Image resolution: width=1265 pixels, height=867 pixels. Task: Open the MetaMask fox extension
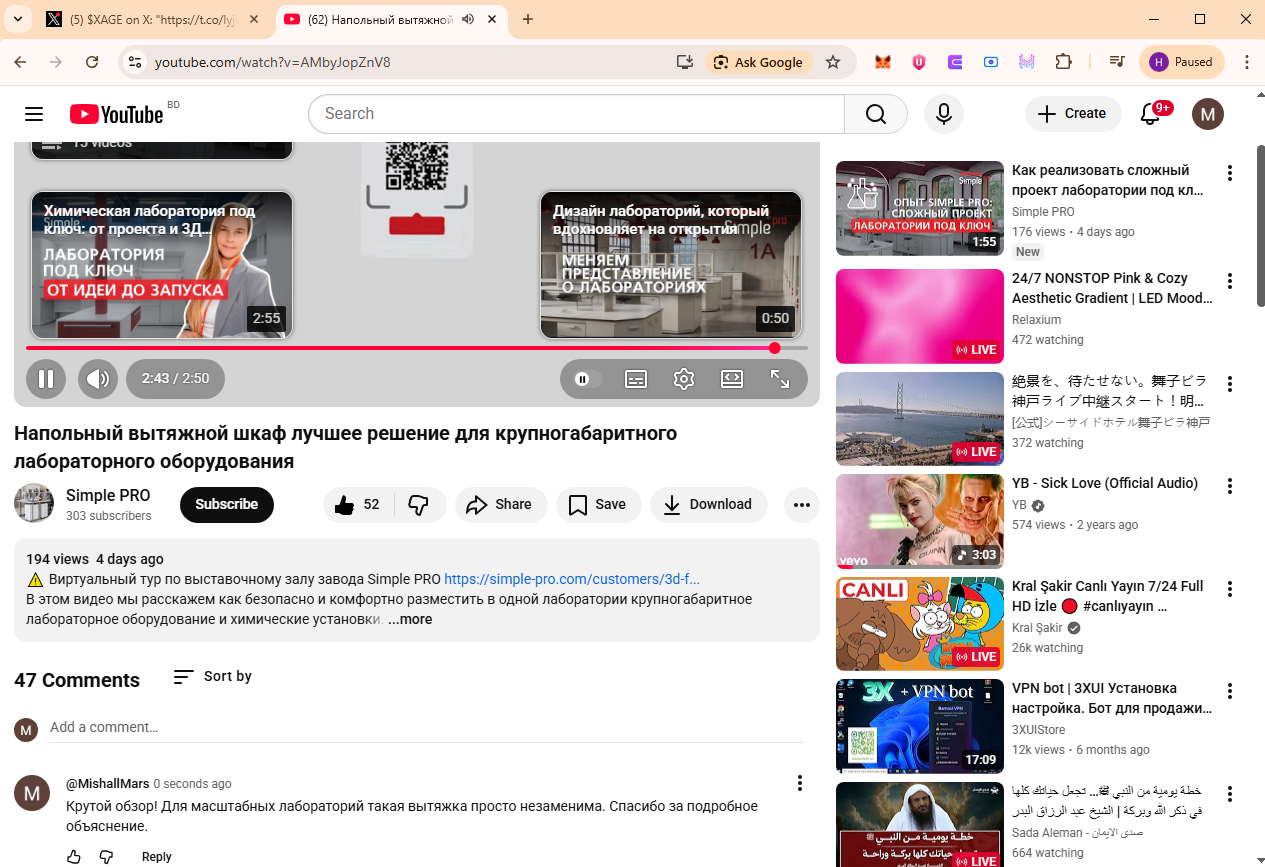tap(883, 62)
